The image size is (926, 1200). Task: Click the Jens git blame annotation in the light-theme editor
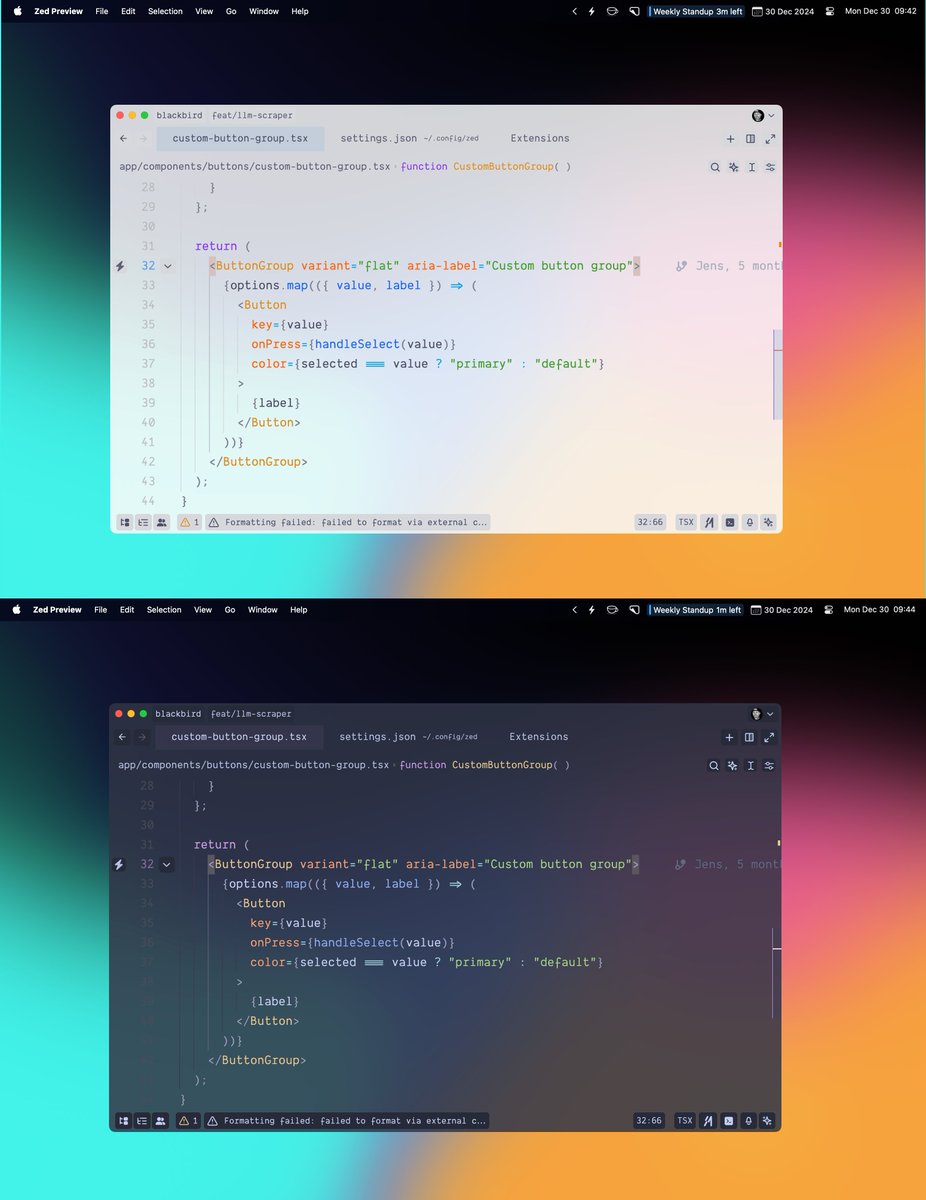[728, 266]
